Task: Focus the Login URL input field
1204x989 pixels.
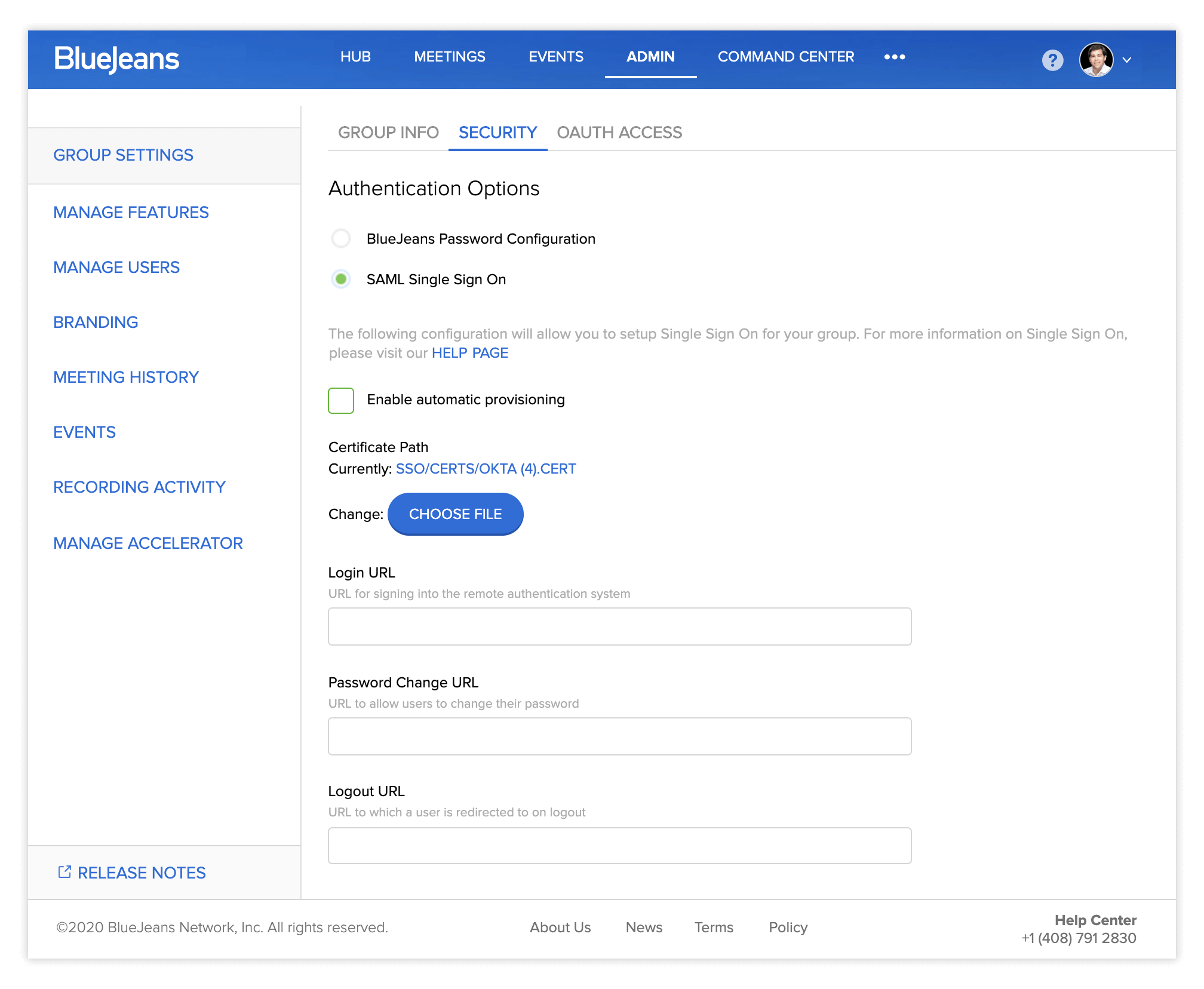Action: click(x=619, y=626)
